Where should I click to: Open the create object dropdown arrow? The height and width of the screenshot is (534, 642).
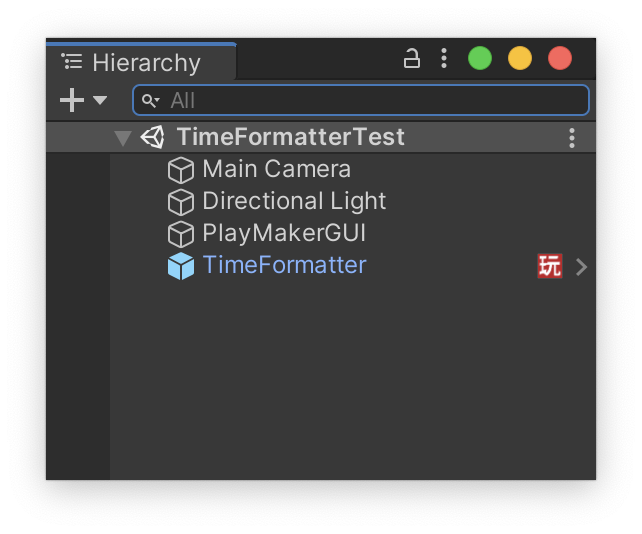coord(100,100)
